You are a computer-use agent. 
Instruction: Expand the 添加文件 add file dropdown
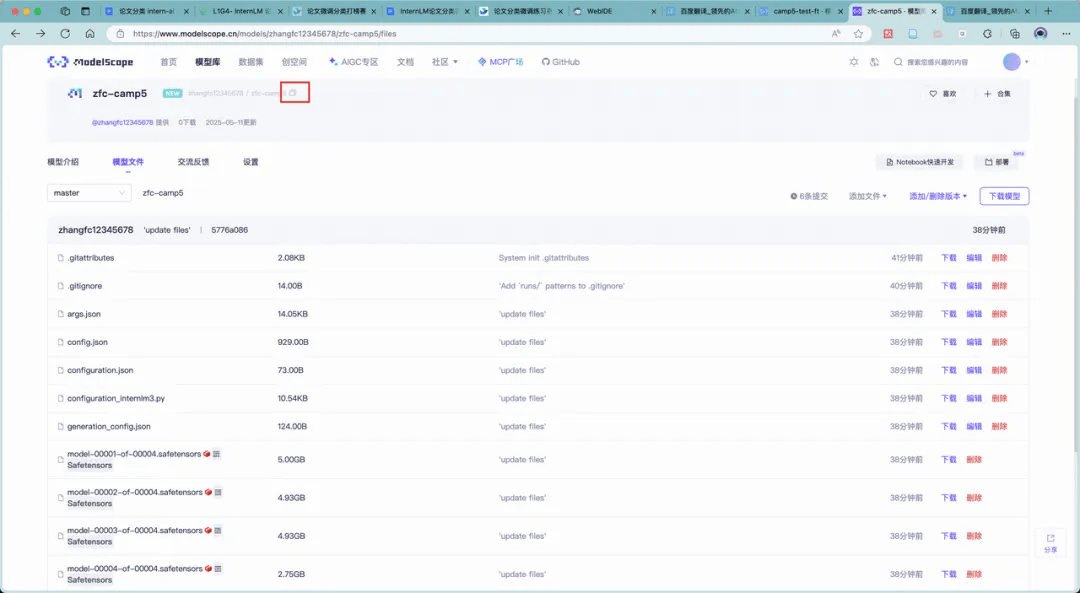tap(868, 196)
